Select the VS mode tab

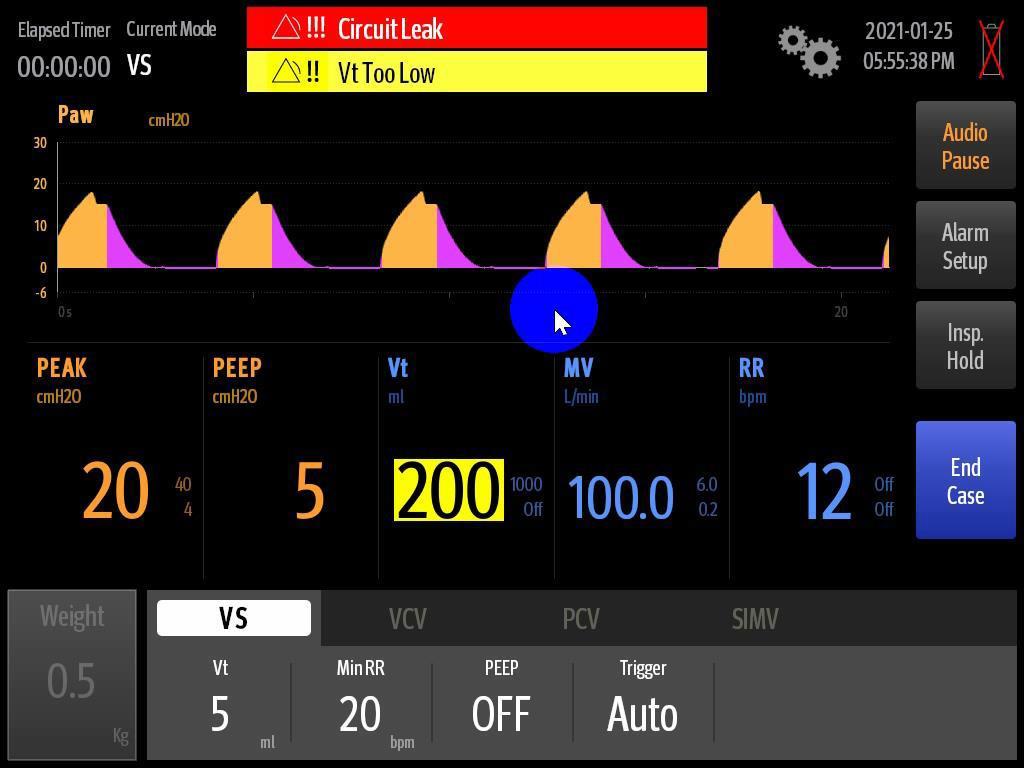[x=234, y=618]
